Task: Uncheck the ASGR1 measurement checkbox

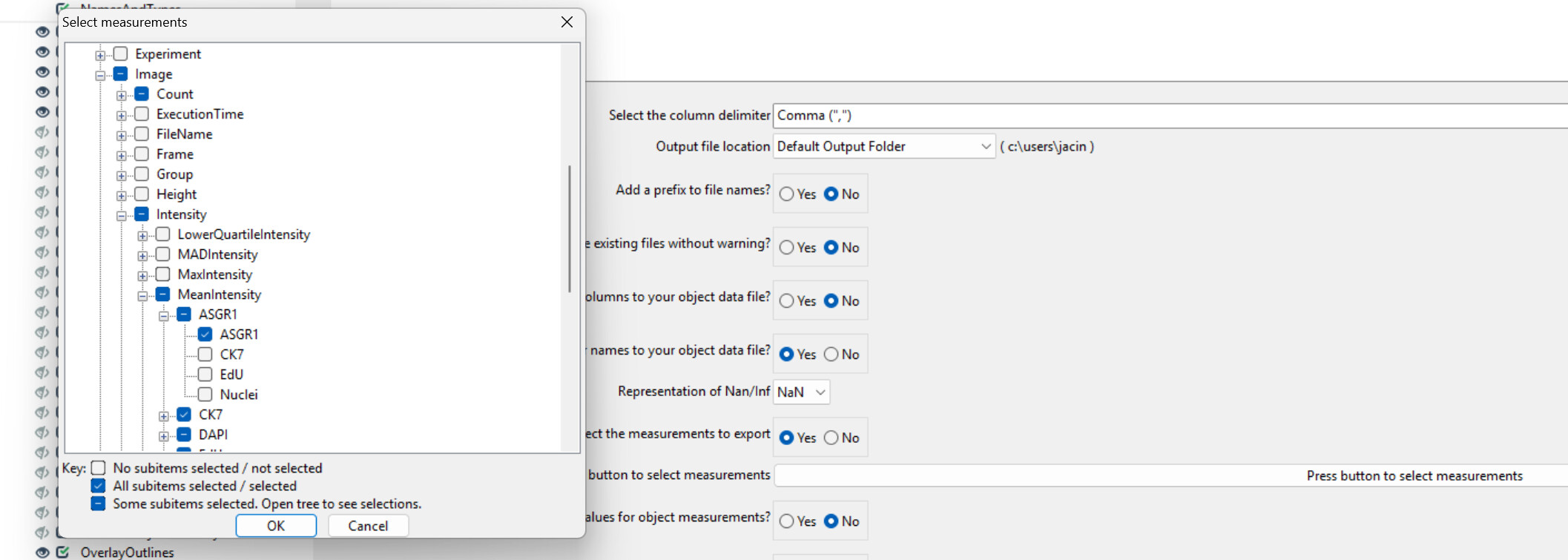Action: click(206, 335)
